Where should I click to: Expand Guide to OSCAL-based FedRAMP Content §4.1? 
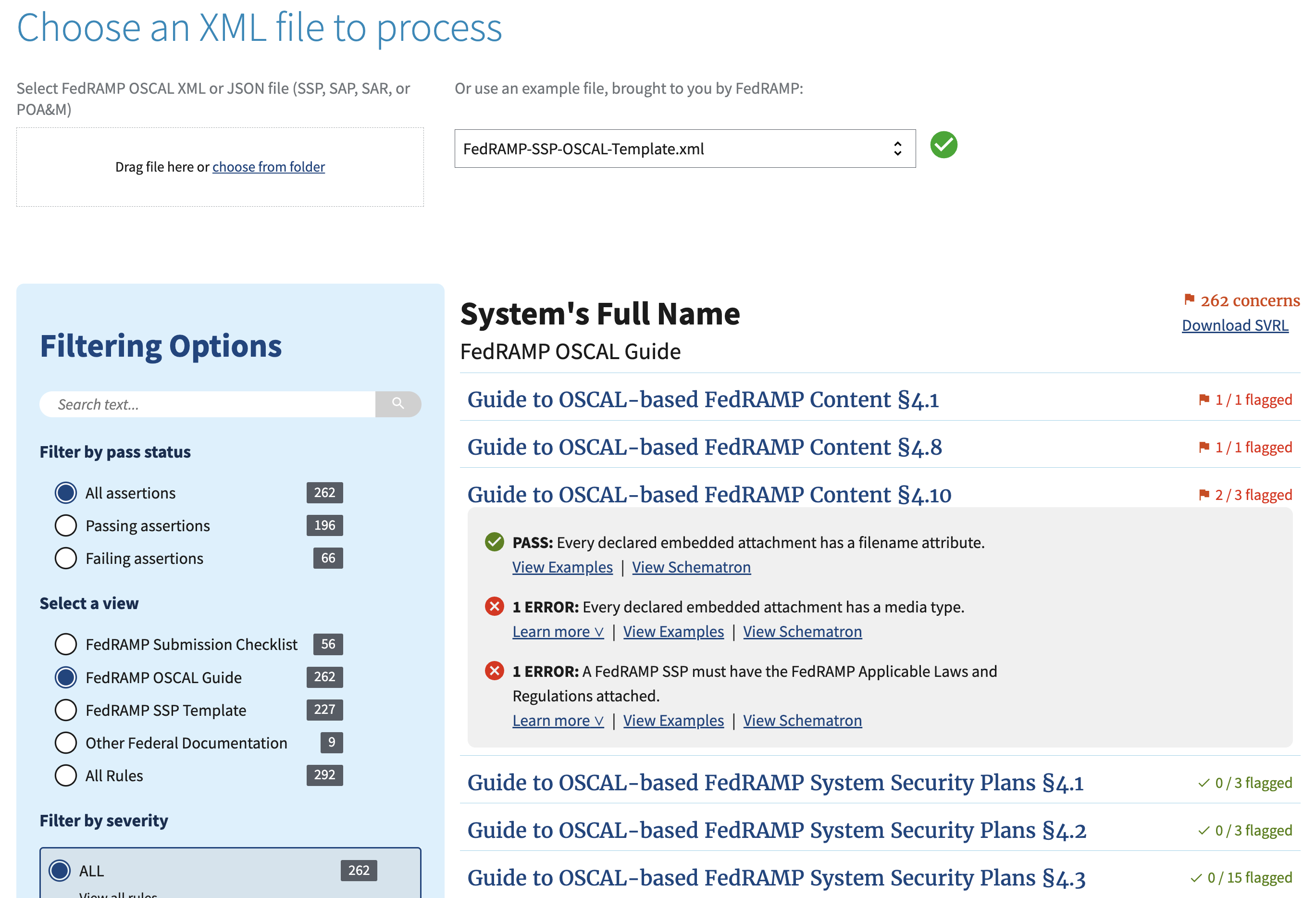tap(703, 400)
